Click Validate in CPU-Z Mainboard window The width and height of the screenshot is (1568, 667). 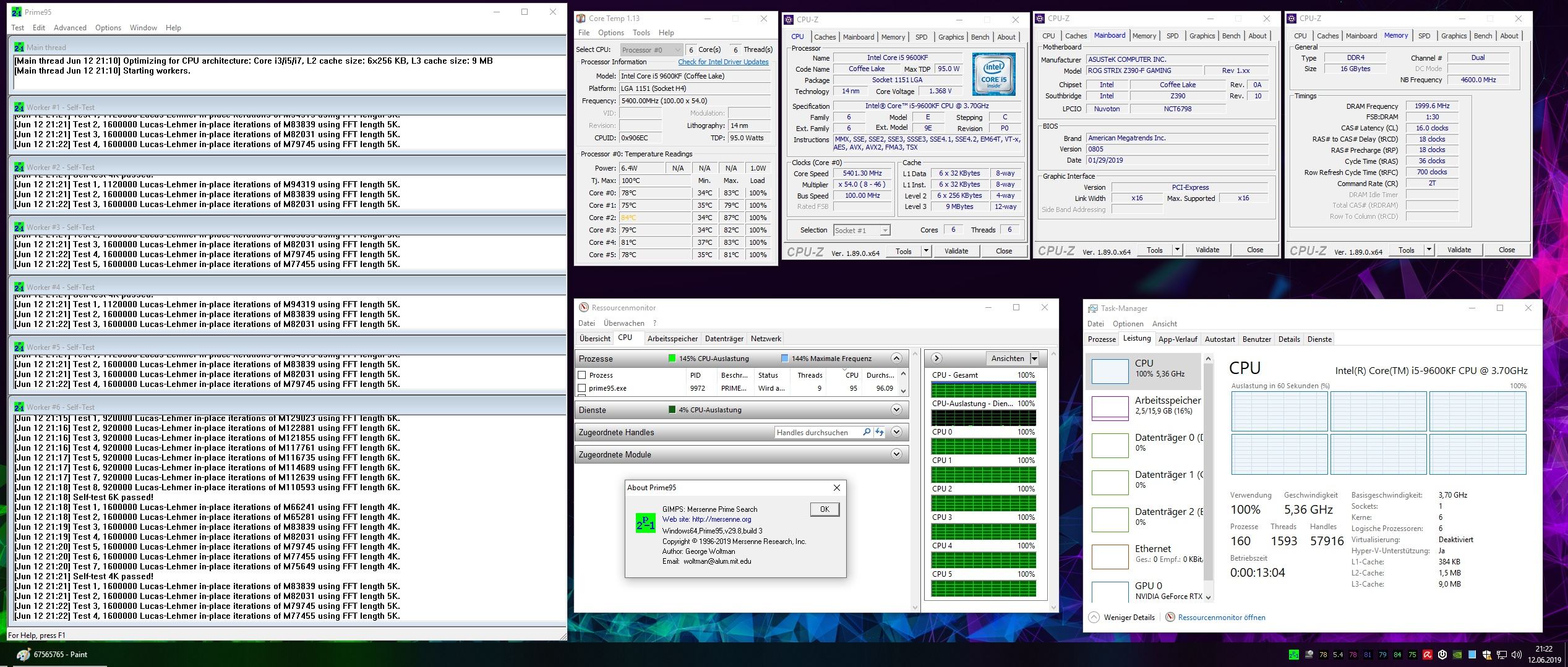pyautogui.click(x=1207, y=250)
